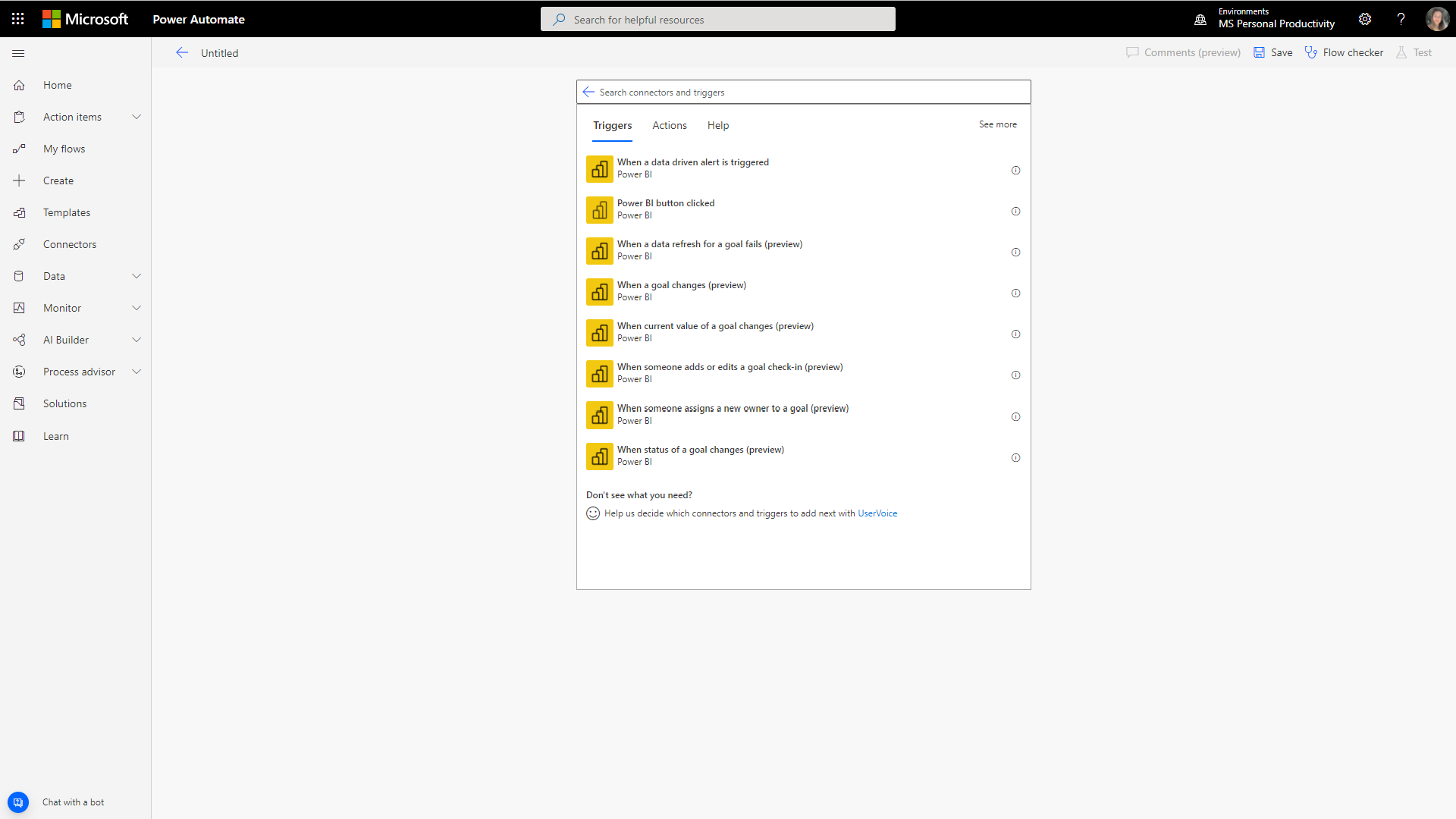Screen dimensions: 1456x819
Task: Select the goal check-in edit trigger icon
Action: click(599, 373)
